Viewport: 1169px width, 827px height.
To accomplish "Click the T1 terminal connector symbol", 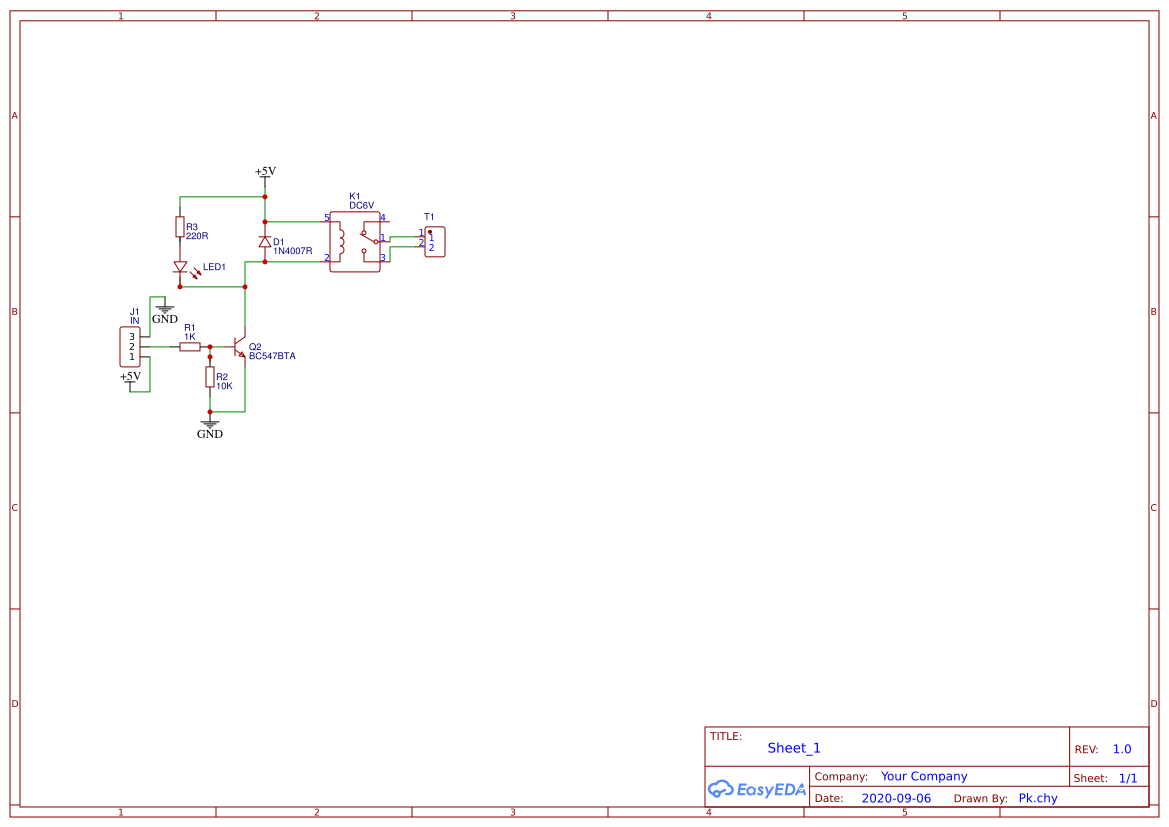I will point(434,240).
